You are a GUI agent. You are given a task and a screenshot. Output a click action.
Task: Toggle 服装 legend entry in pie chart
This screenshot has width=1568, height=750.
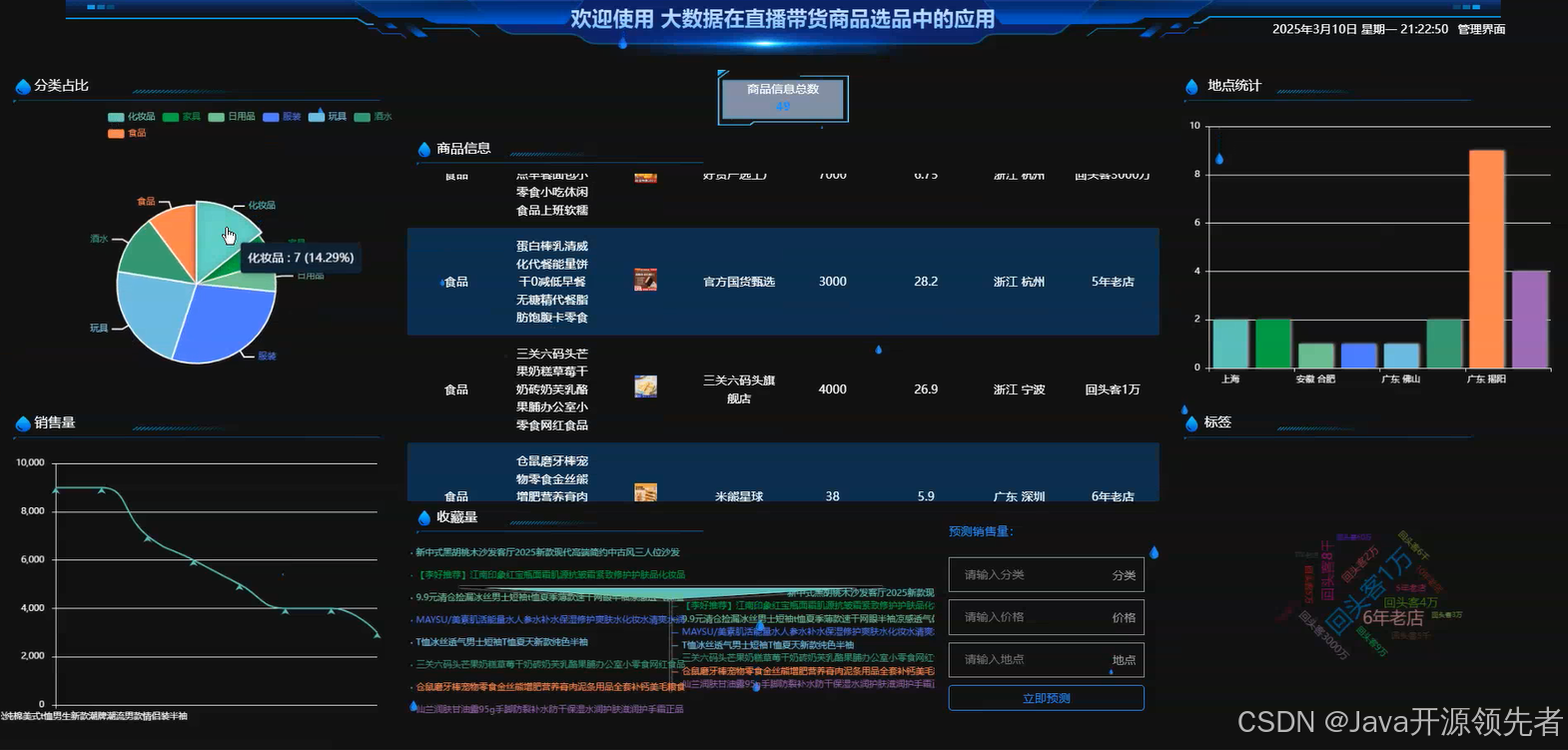coord(282,117)
